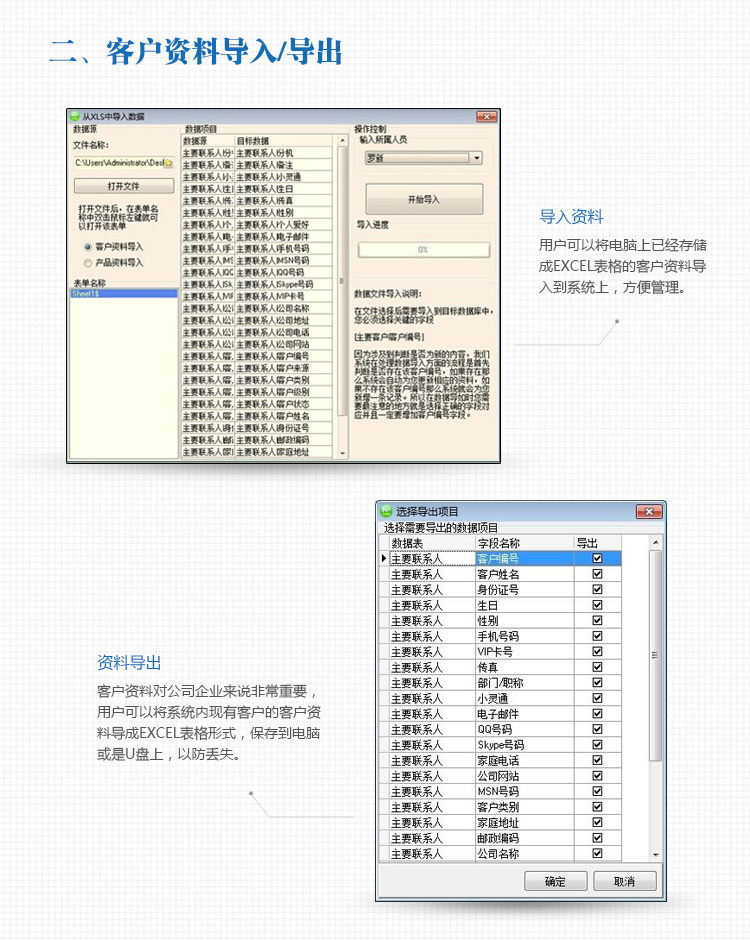Select the 邮政编码 field name cell
The image size is (750, 940).
pyautogui.click(x=524, y=838)
